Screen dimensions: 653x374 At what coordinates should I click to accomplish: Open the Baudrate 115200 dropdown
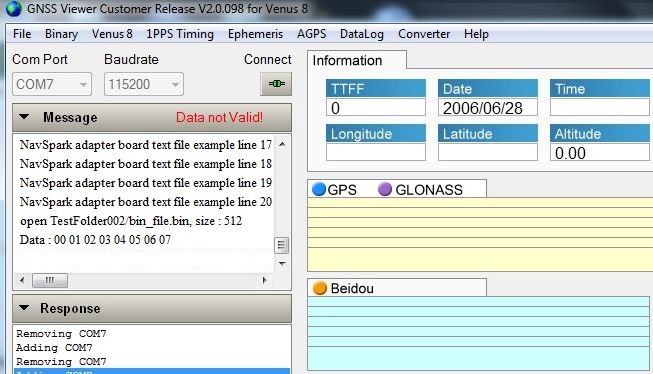coord(144,84)
